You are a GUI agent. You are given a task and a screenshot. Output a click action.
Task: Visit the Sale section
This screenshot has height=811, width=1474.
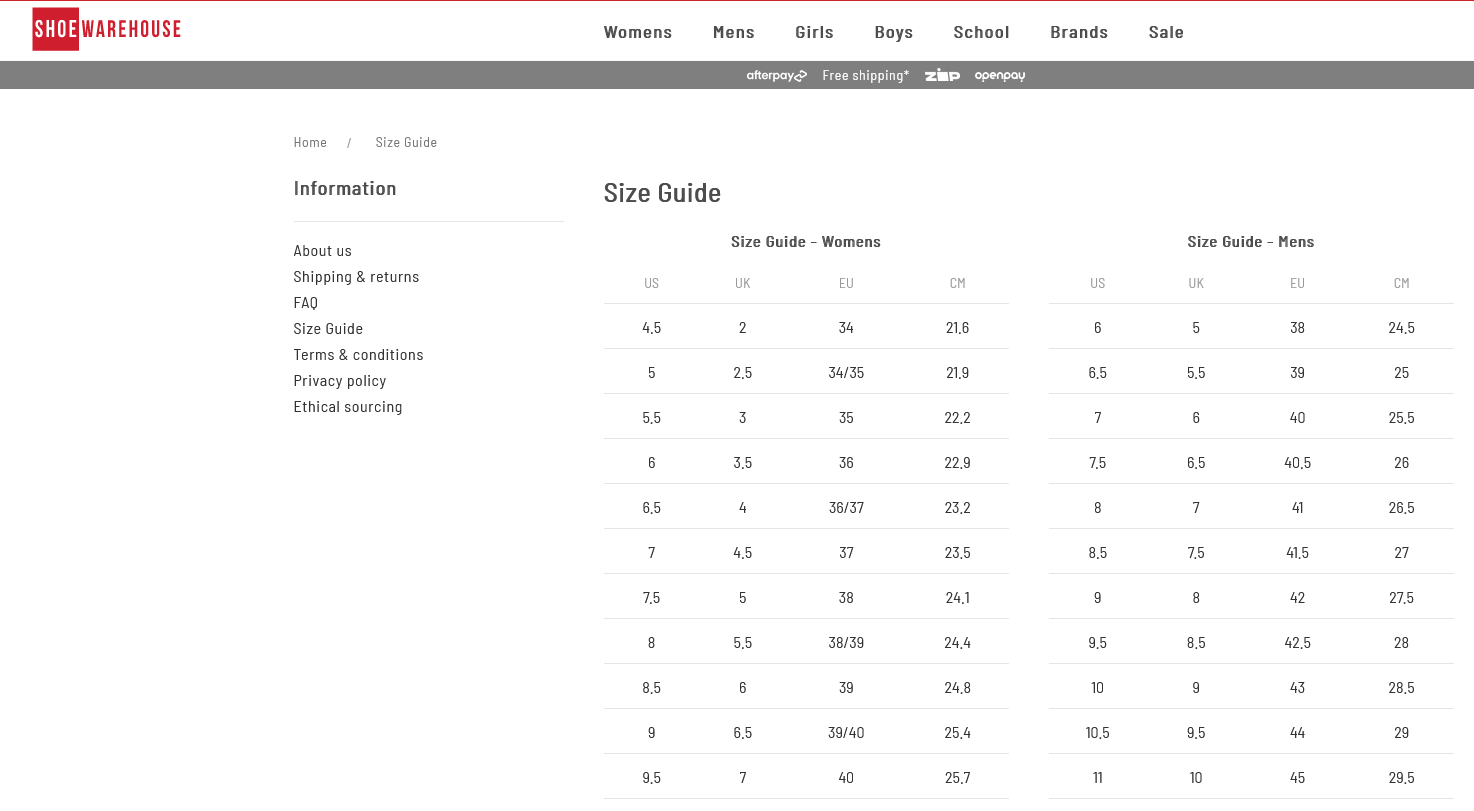coord(1166,32)
